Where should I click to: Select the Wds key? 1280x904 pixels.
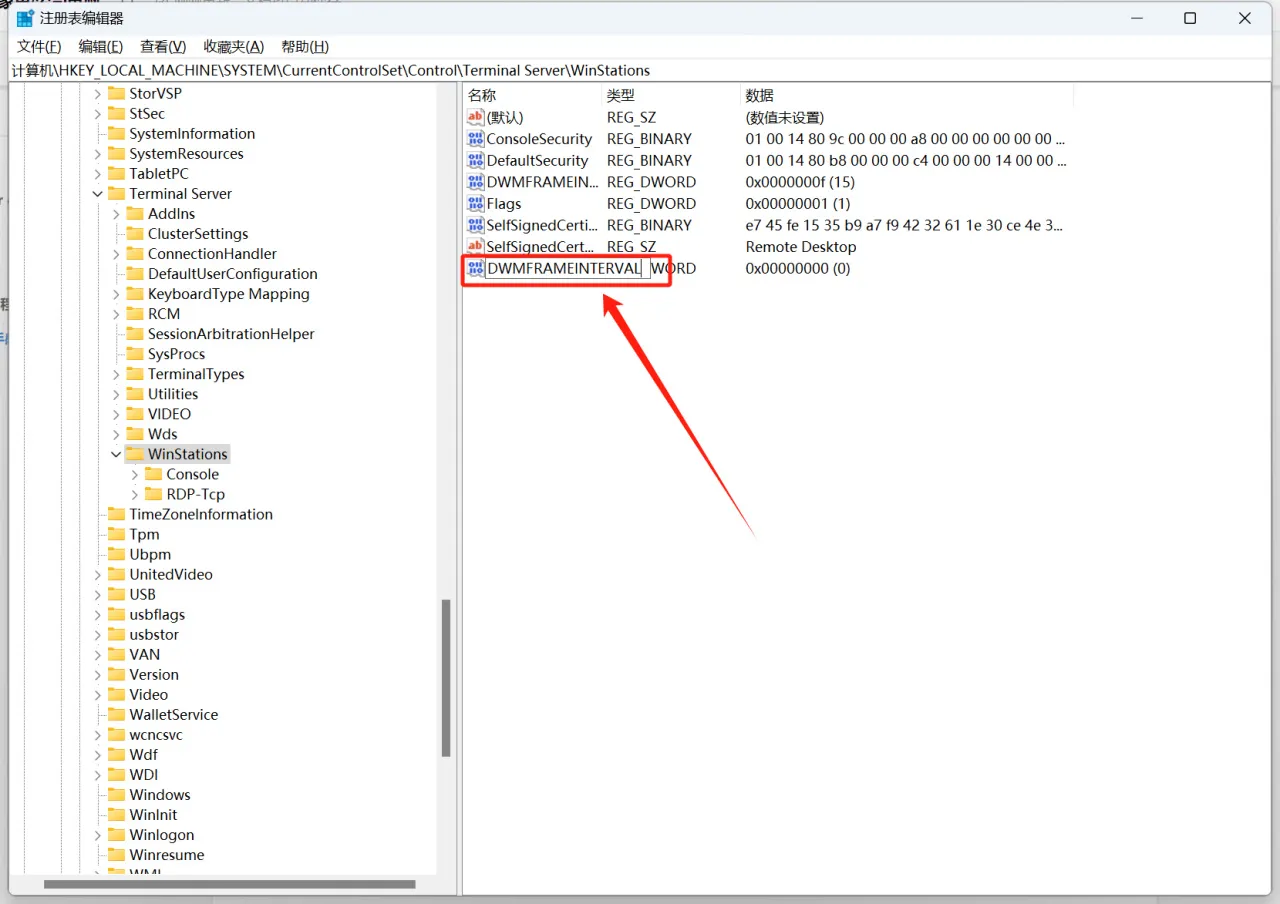coord(162,434)
